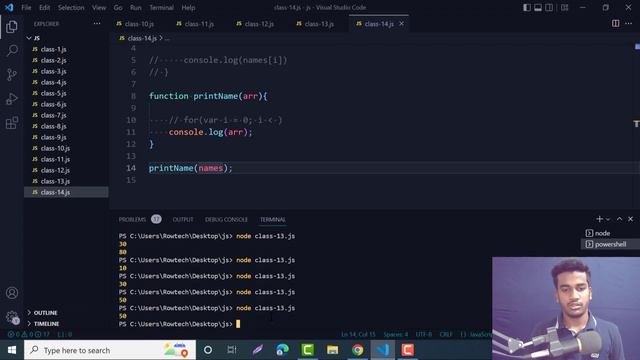Switch to the Problems panel tab
640x360 pixels.
click(132, 219)
